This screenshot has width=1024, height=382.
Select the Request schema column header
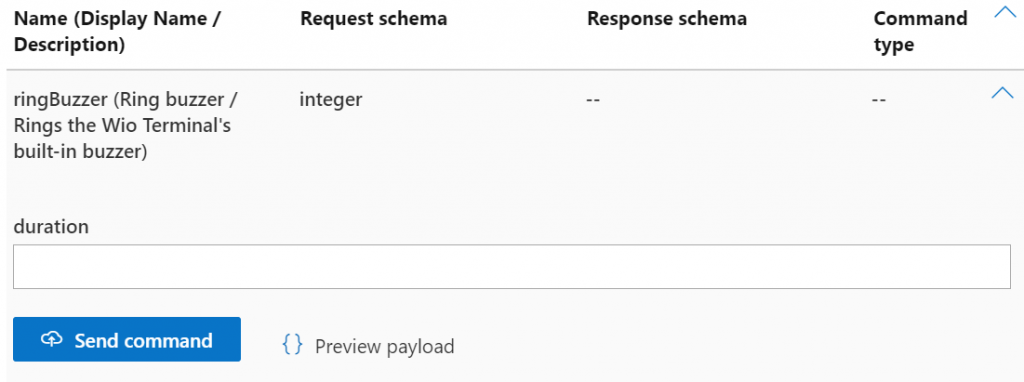(373, 19)
